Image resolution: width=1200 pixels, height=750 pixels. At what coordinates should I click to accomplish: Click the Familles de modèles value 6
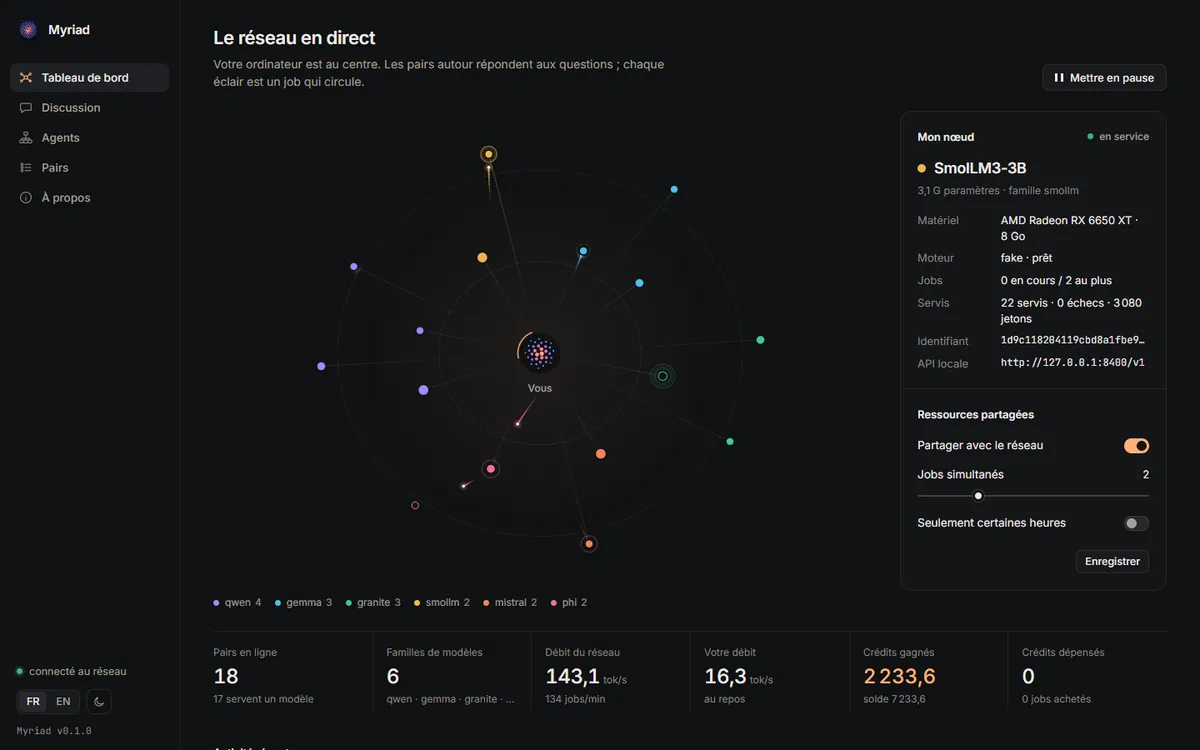pyautogui.click(x=393, y=677)
